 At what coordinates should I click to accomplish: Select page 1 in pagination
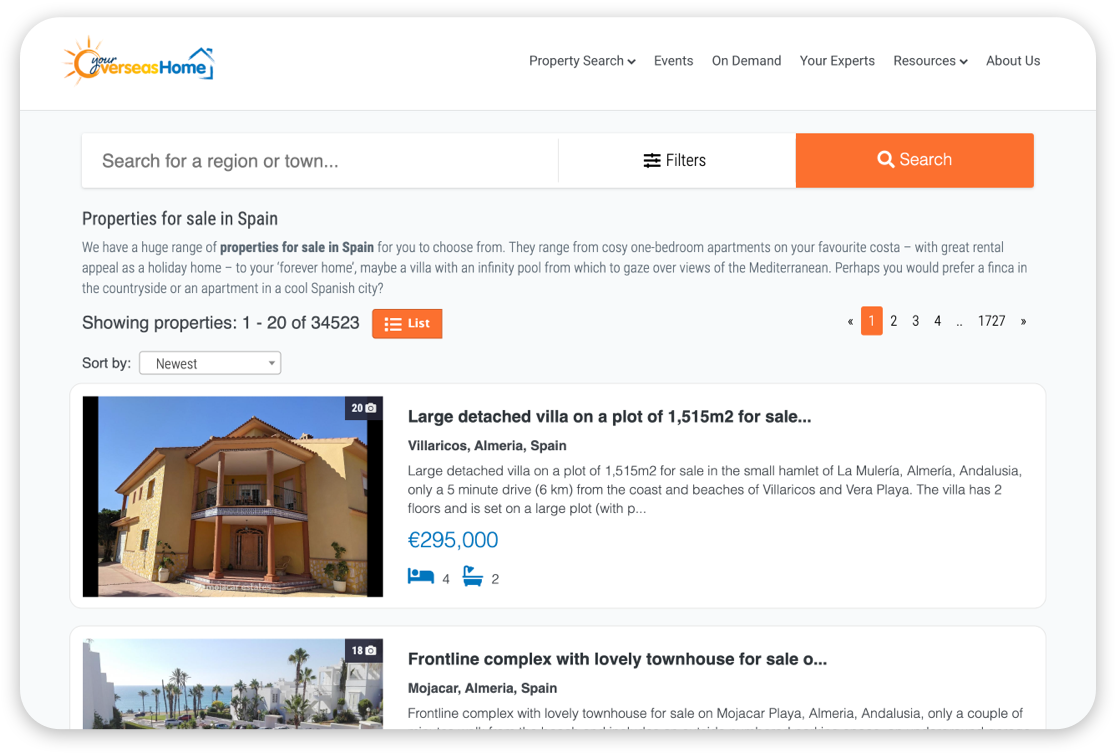tap(871, 321)
